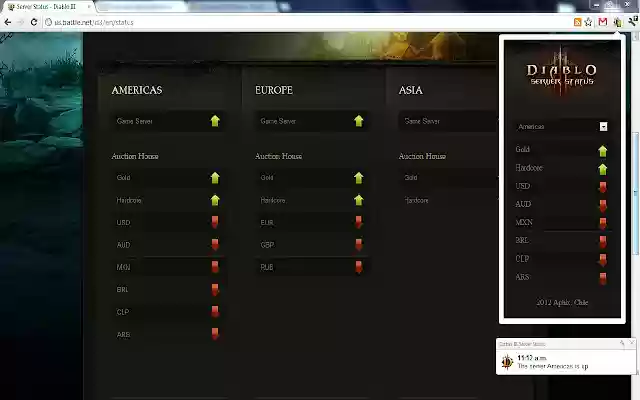640x400 pixels.
Task: Select the Server Status - Diablo III tab
Action: [48, 7]
